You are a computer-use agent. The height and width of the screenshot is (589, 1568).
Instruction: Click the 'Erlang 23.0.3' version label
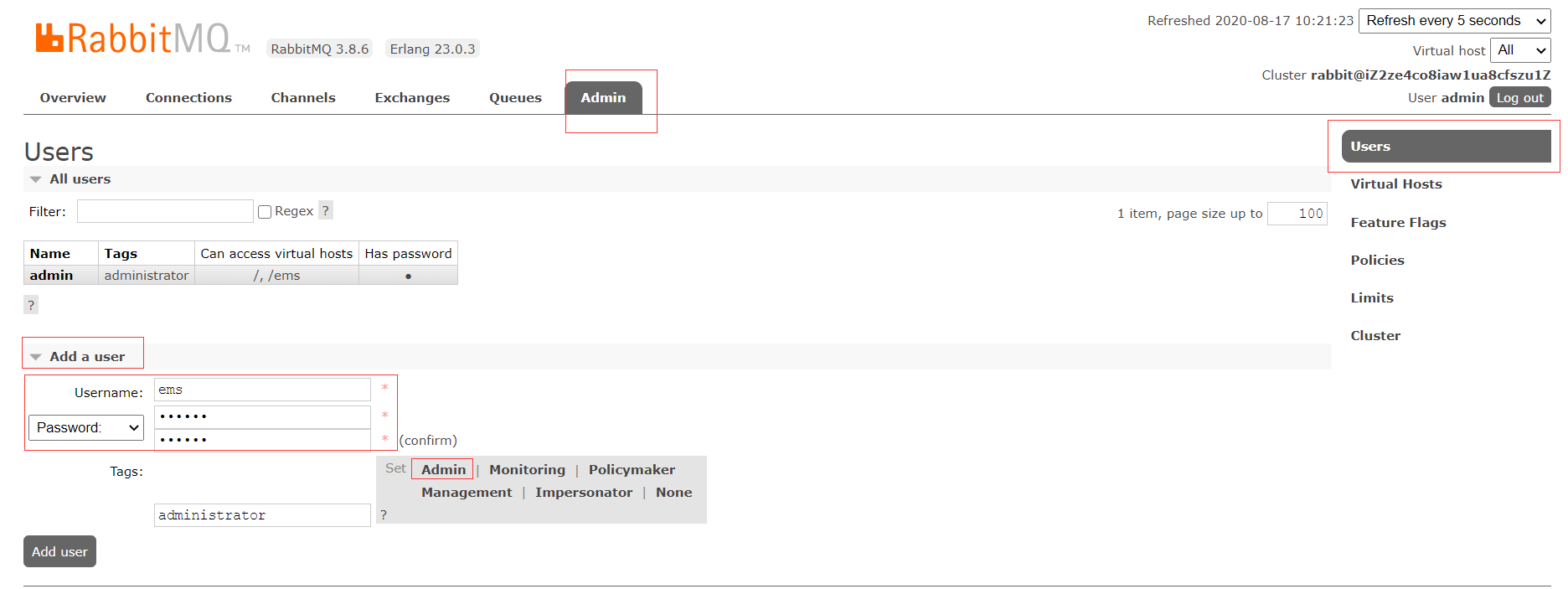pos(432,49)
